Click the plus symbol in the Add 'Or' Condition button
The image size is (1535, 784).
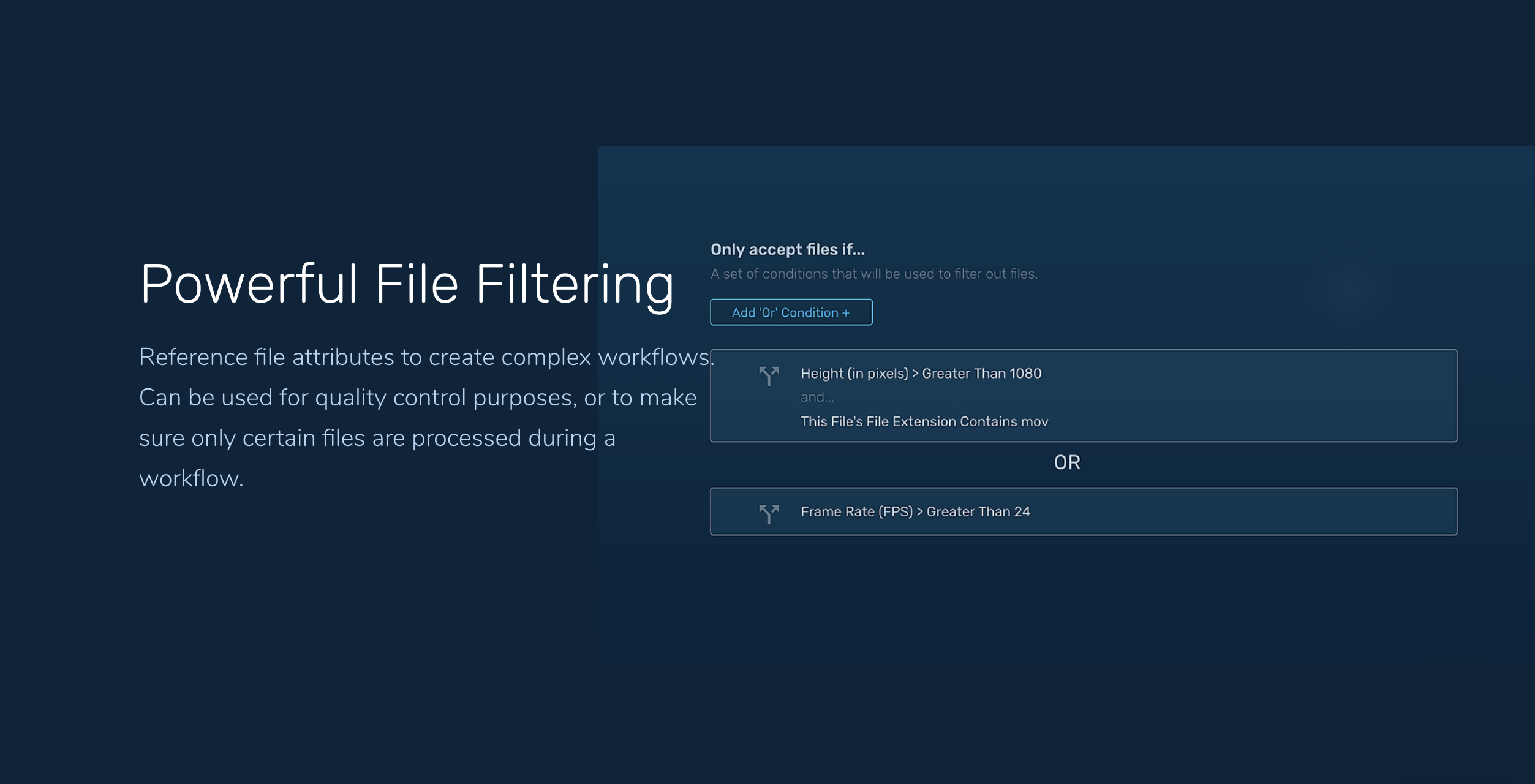845,312
